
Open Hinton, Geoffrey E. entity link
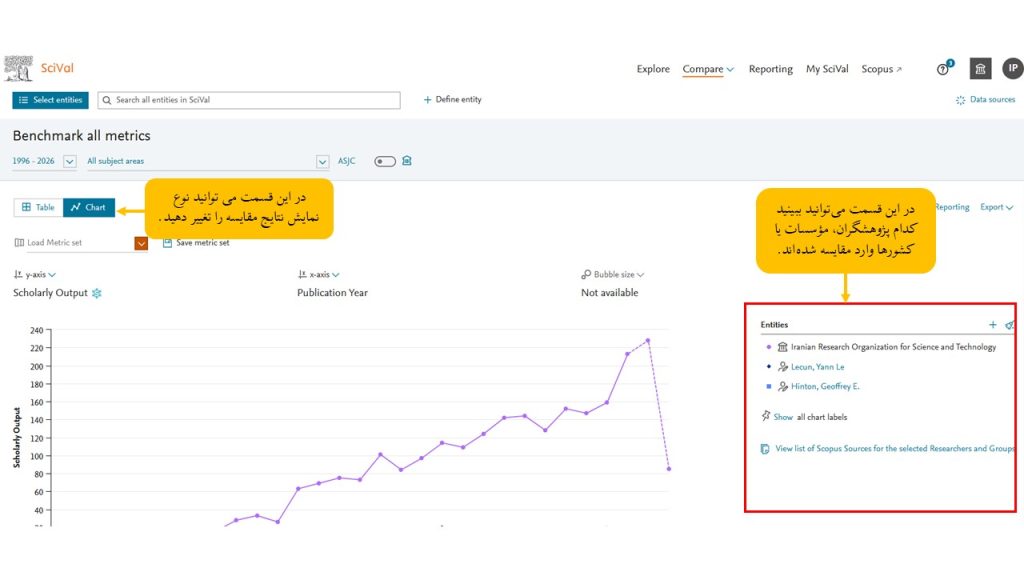pos(825,387)
